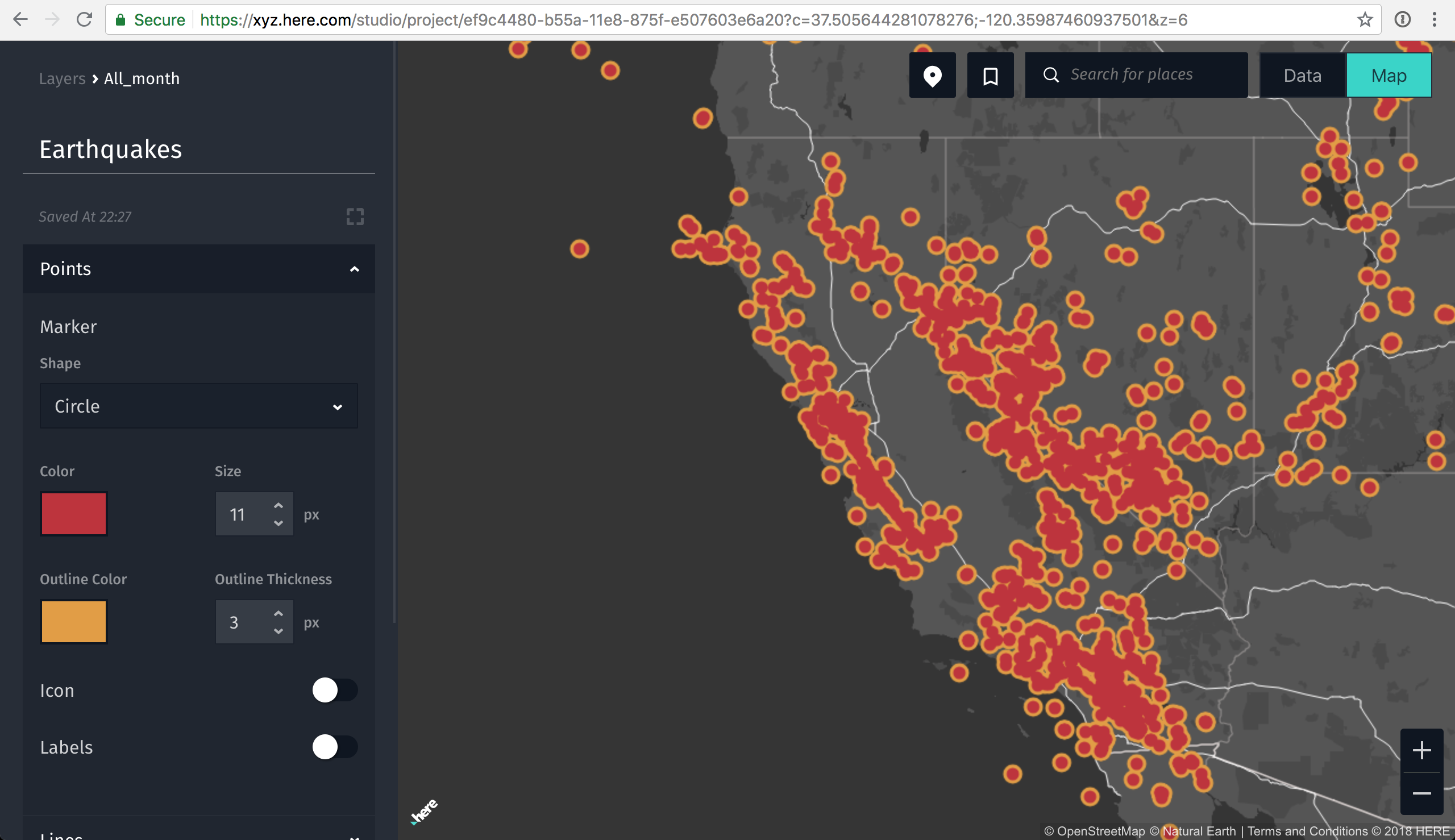Viewport: 1455px width, 840px height.
Task: Switch to the Data tab
Action: 1302,76
